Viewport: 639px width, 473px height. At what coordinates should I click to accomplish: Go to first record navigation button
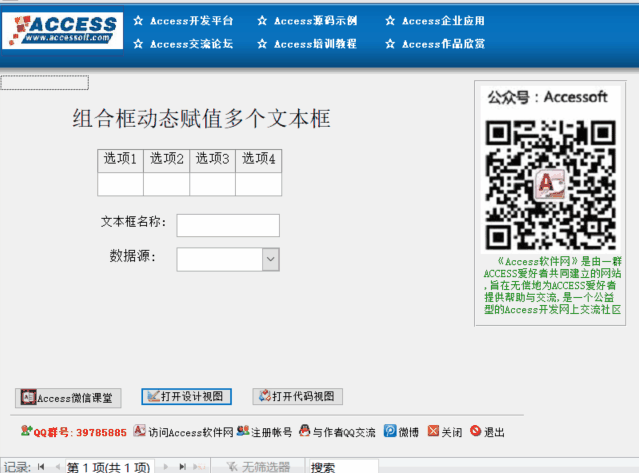tap(41, 467)
